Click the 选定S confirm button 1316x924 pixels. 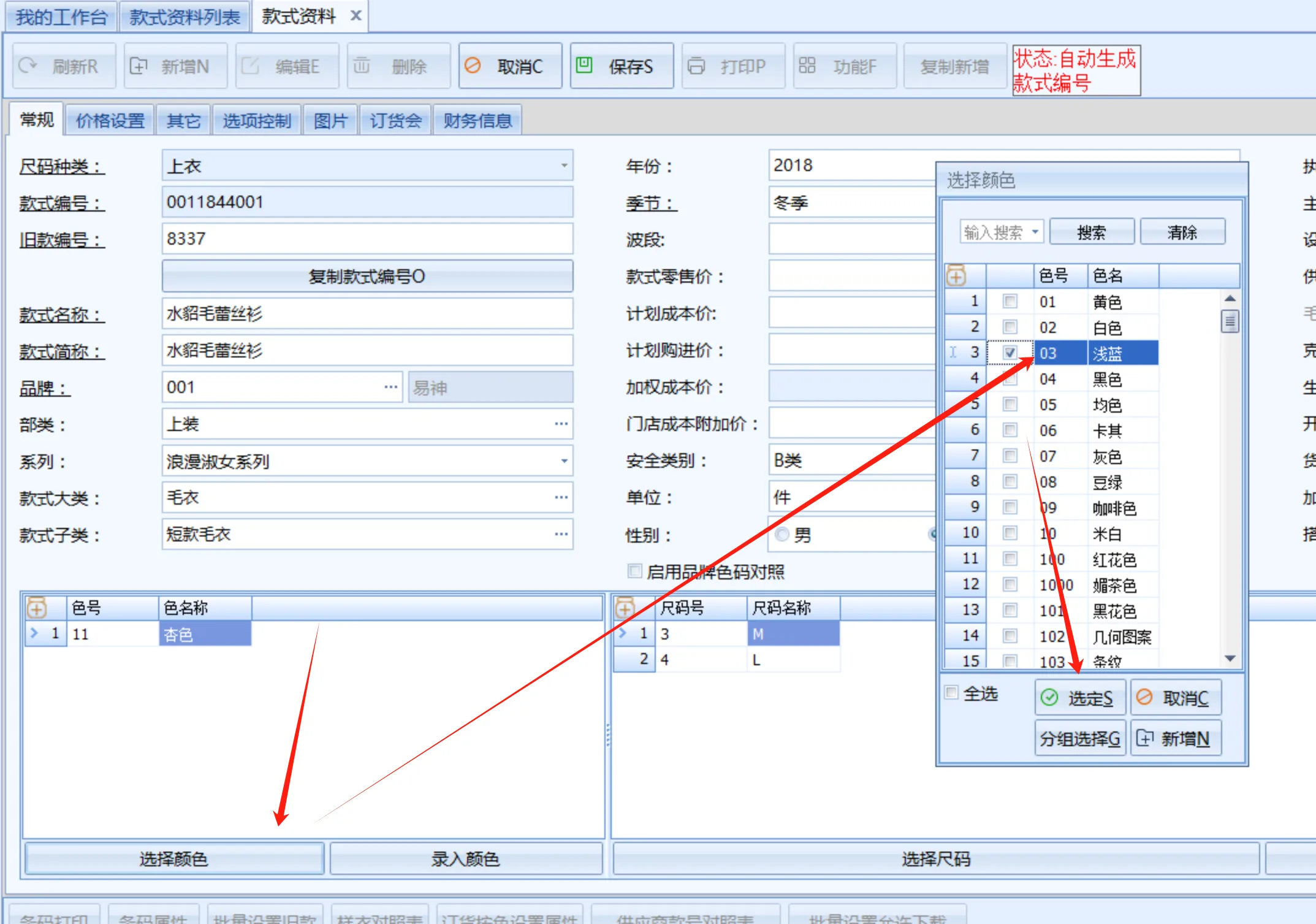click(x=1079, y=697)
